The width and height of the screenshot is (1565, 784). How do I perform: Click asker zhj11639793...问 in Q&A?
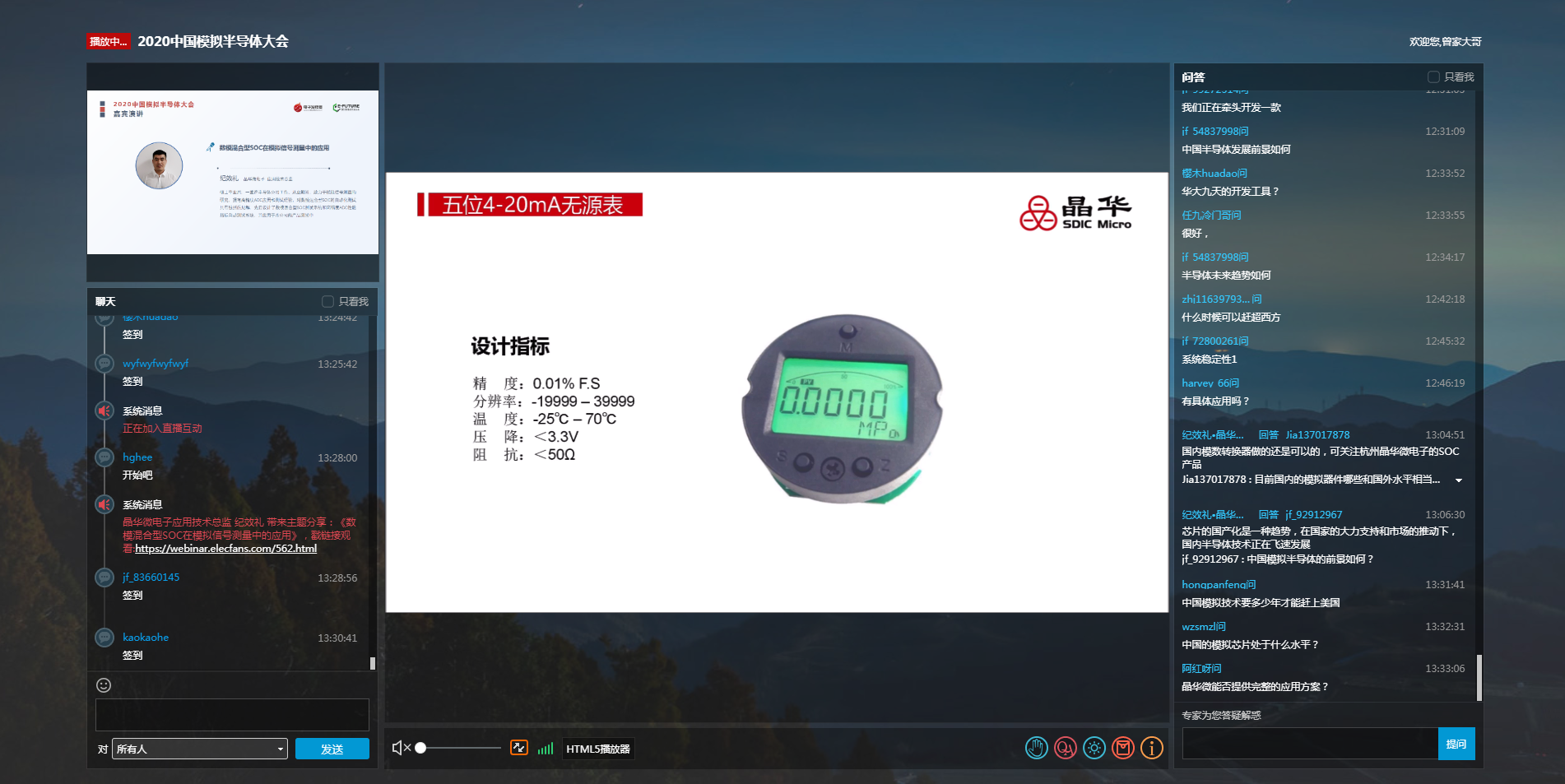(x=1222, y=299)
